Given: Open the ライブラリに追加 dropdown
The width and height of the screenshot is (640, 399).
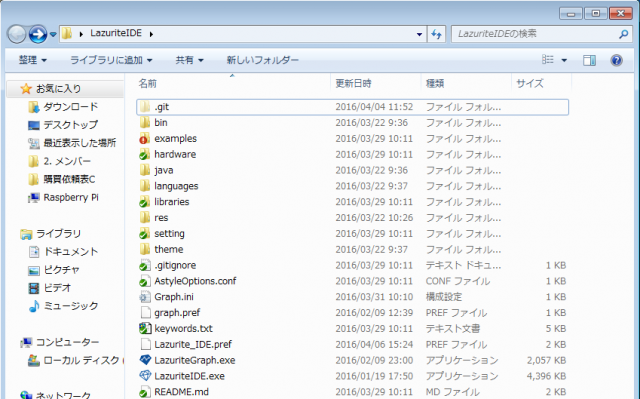Looking at the screenshot, I should pos(111,60).
